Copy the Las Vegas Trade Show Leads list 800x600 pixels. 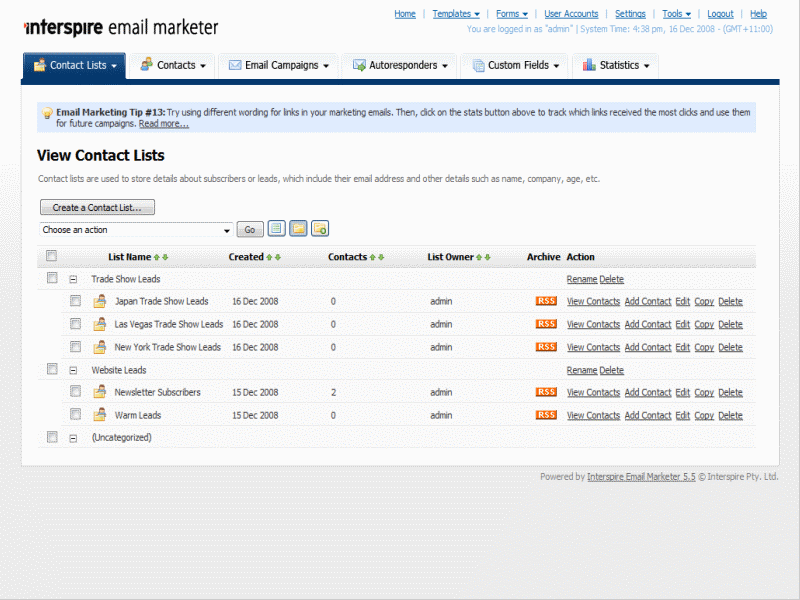click(x=704, y=324)
